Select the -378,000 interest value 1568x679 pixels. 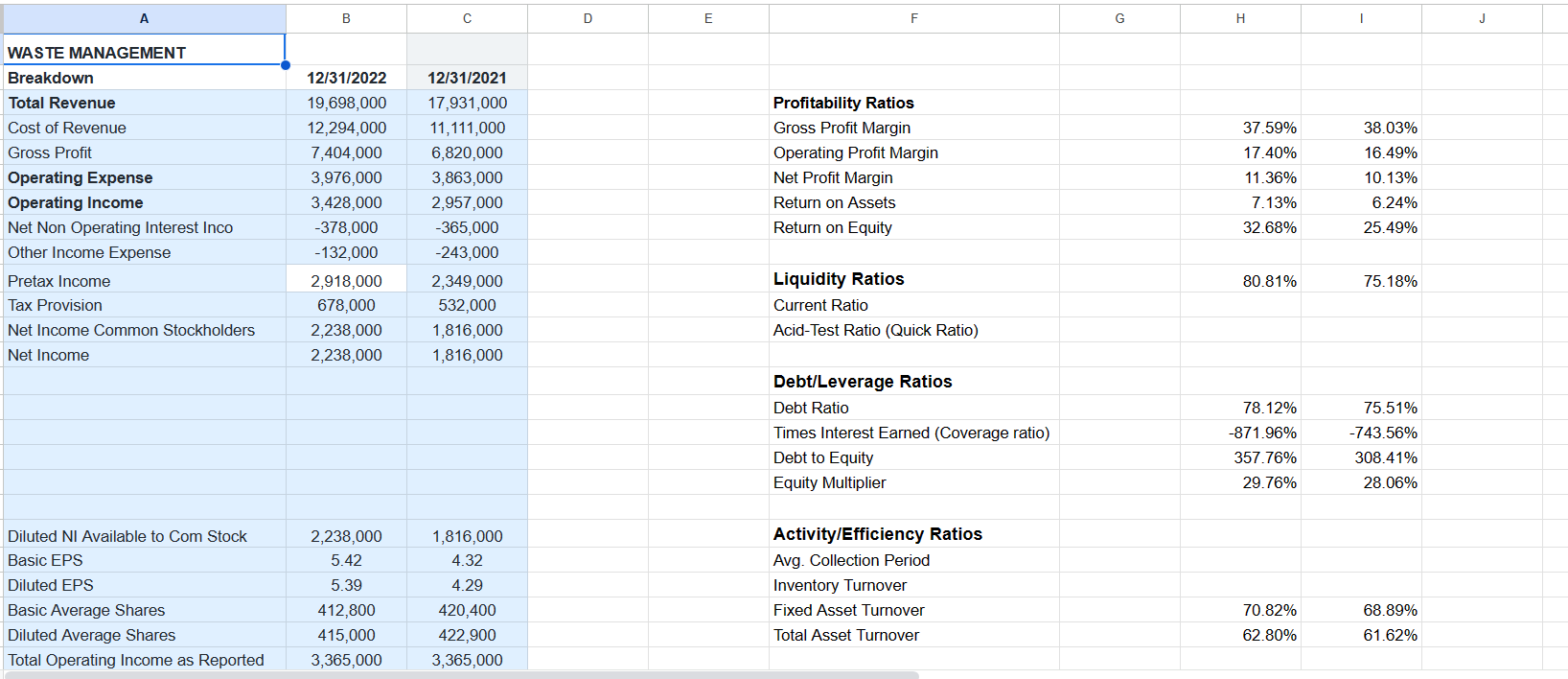point(346,227)
